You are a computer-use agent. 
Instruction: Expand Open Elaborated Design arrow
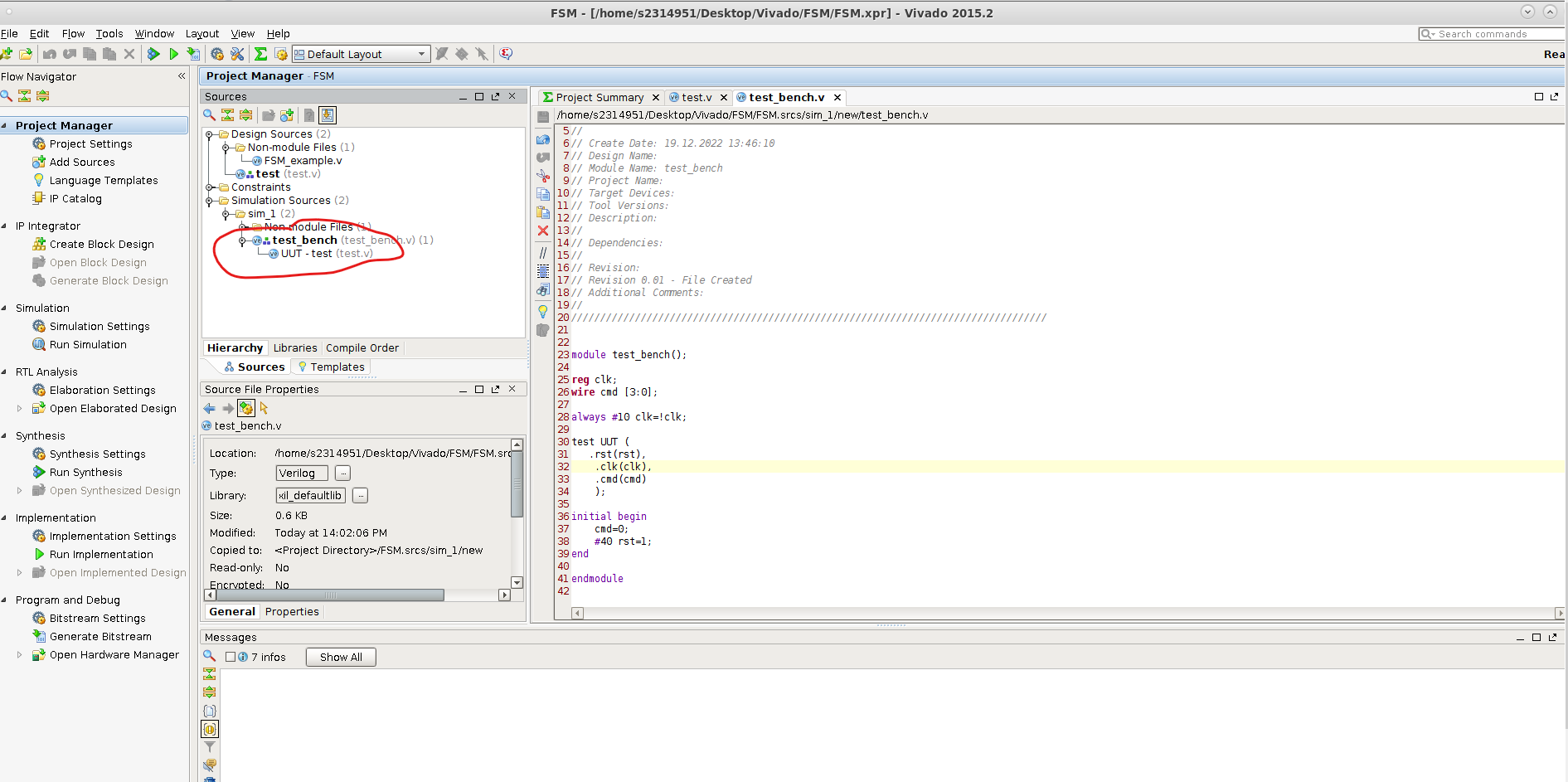[x=20, y=408]
